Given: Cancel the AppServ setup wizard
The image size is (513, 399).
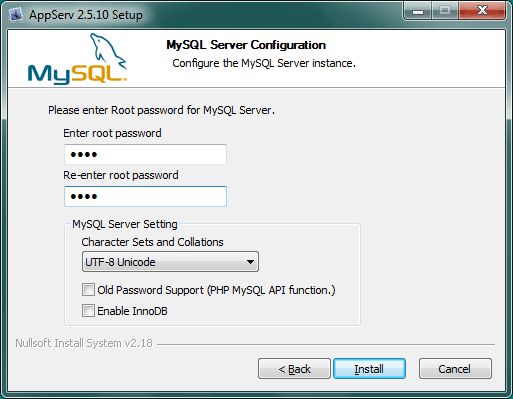Looking at the screenshot, I should (x=455, y=369).
